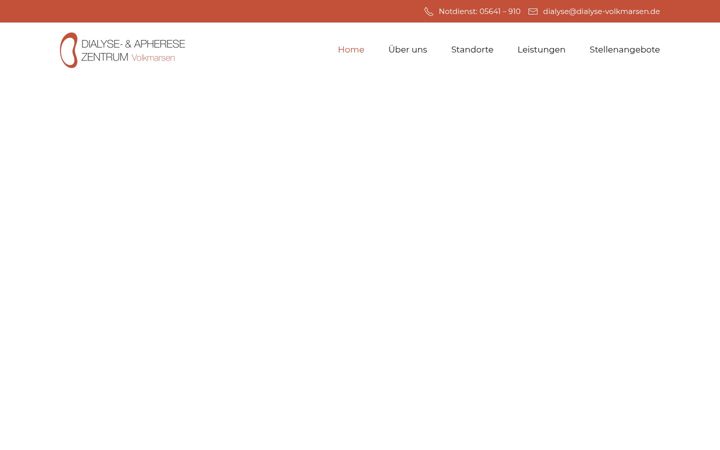720x450 pixels.
Task: Open the Home menu item
Action: [351, 50]
